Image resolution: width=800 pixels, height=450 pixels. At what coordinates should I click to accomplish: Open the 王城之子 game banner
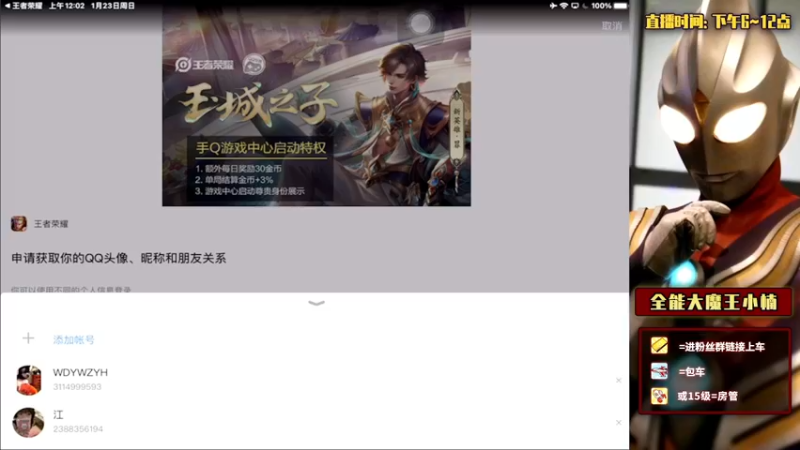tap(316, 106)
